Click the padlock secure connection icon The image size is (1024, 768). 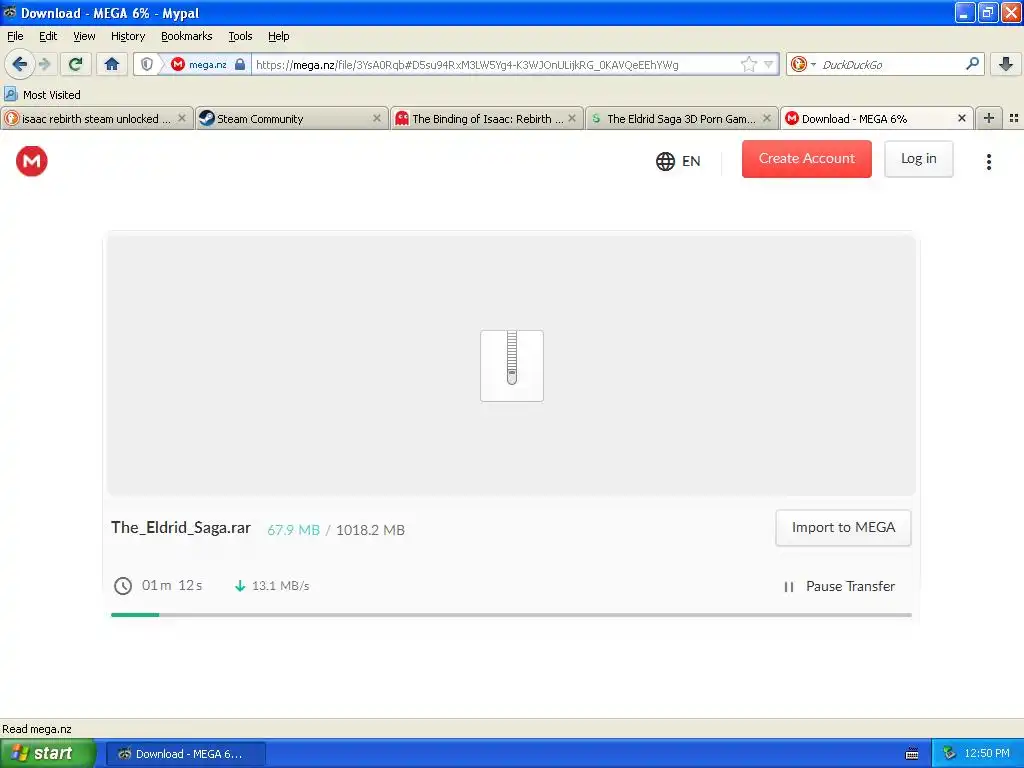tap(240, 64)
